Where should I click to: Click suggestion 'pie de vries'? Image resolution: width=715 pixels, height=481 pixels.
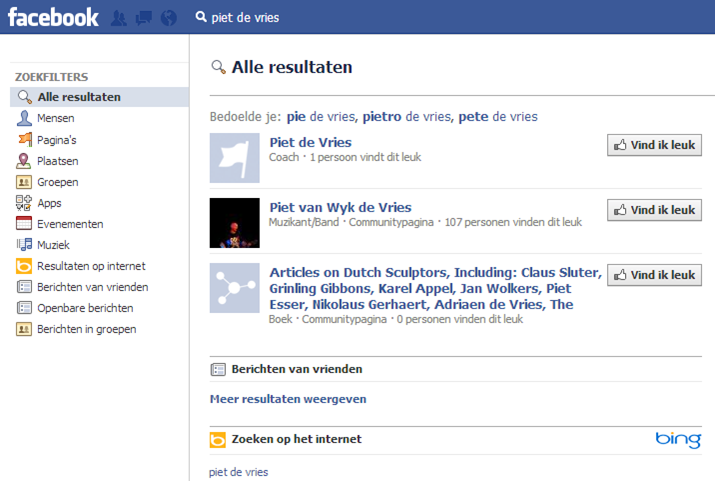pos(321,117)
